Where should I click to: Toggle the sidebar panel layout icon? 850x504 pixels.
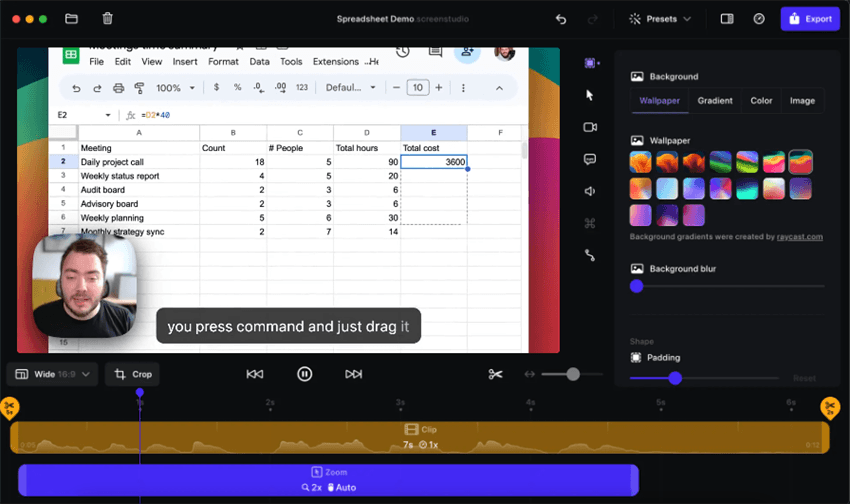click(727, 19)
